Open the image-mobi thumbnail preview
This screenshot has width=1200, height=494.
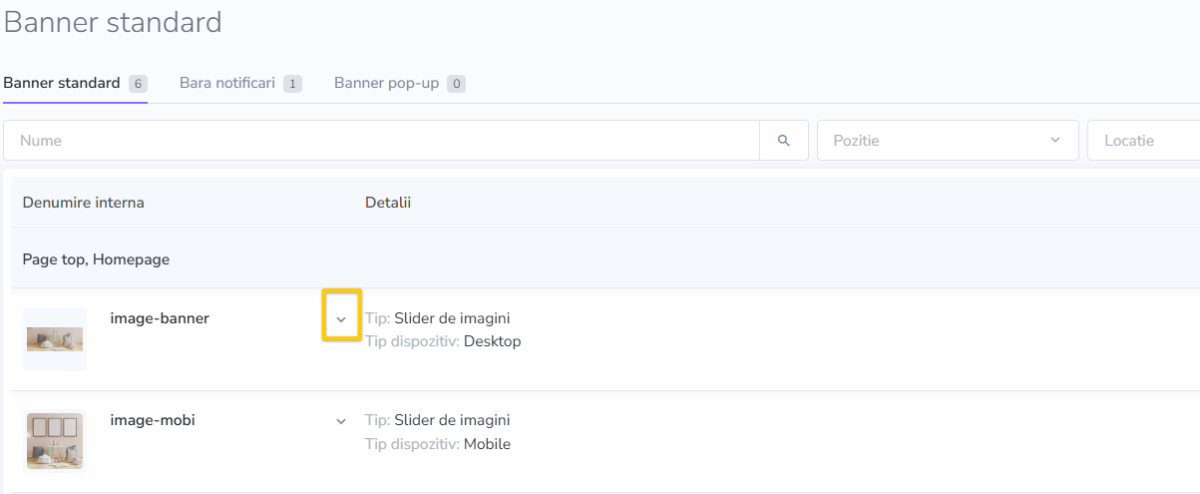(55, 441)
